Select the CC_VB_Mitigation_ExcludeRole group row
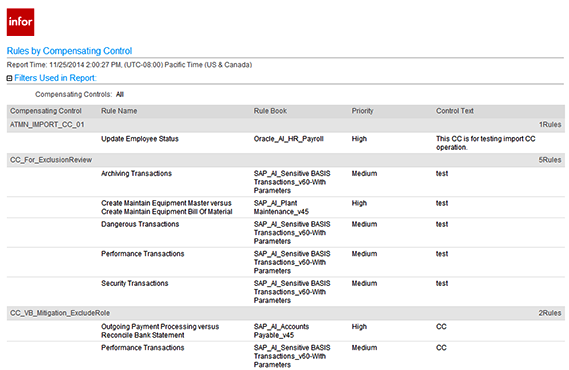Viewport: 569px width, 370px height. [285, 313]
